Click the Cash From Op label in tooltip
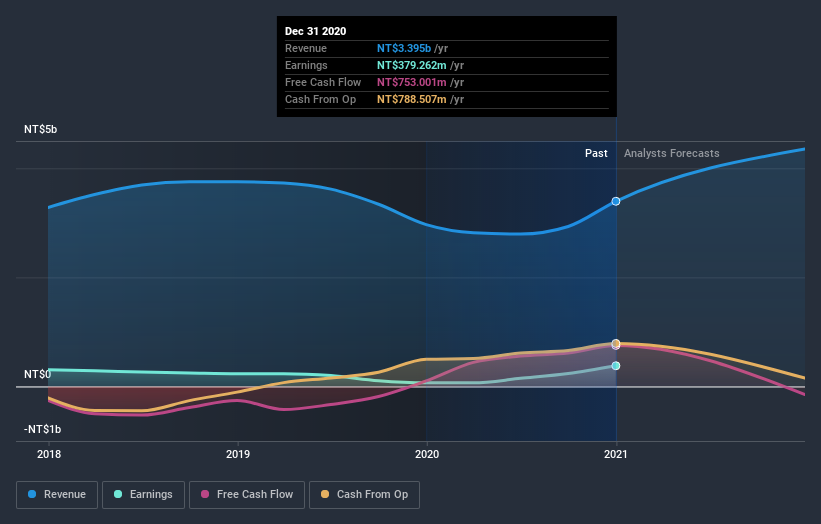This screenshot has width=821, height=524. [x=320, y=99]
